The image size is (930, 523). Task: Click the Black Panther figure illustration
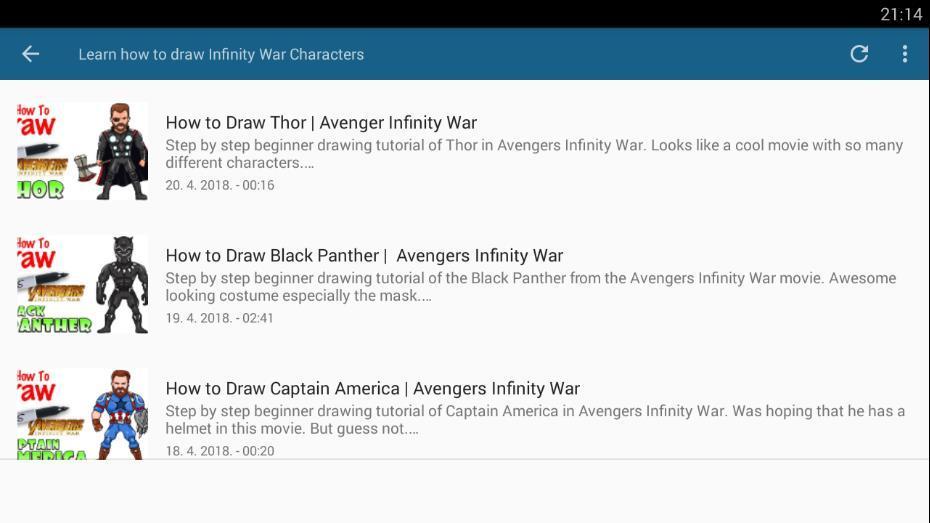click(x=122, y=284)
